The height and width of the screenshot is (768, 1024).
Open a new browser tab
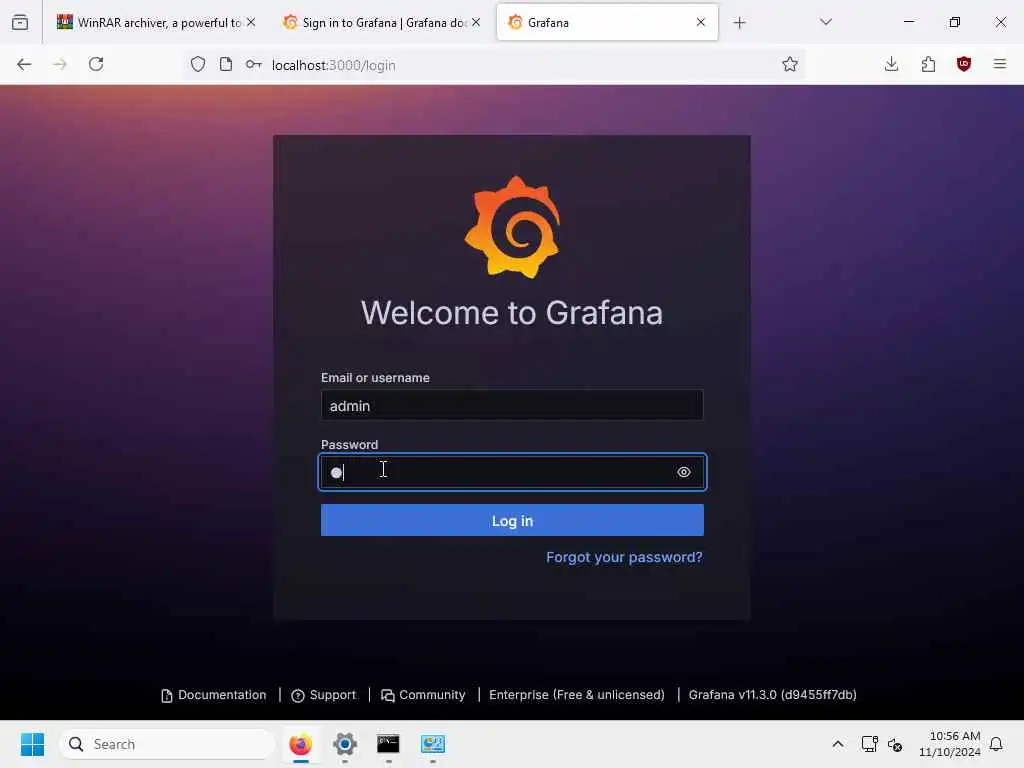[739, 23]
